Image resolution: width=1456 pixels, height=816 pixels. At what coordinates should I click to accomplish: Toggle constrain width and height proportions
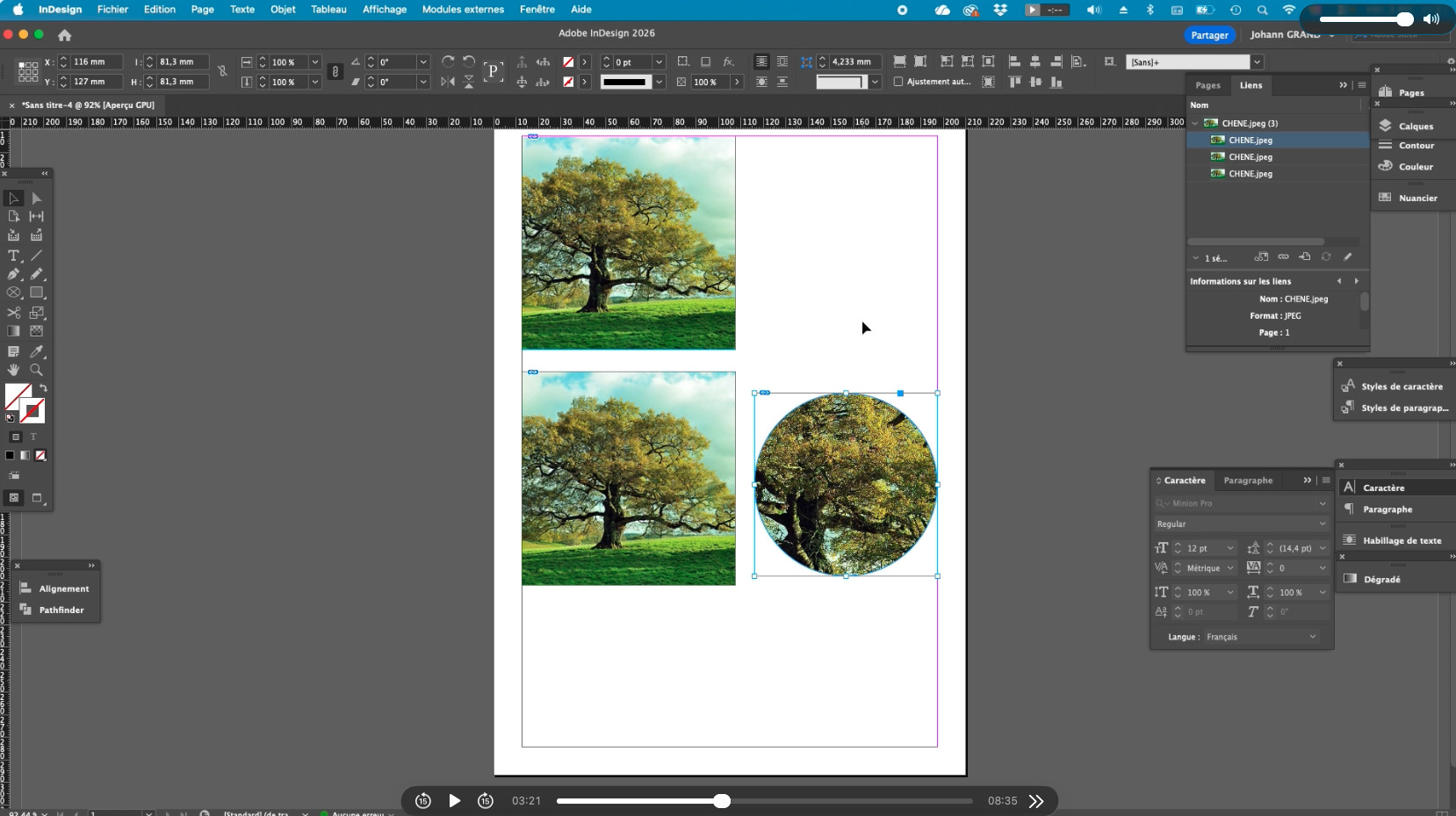coord(222,71)
